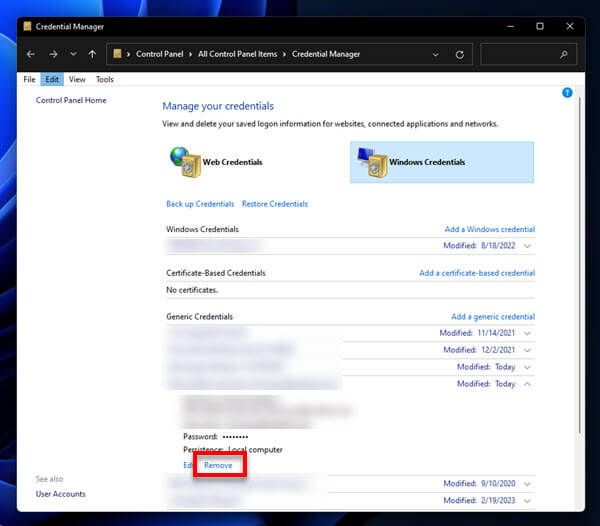600x526 pixels.
Task: Click Restore Credentials link
Action: tap(275, 204)
